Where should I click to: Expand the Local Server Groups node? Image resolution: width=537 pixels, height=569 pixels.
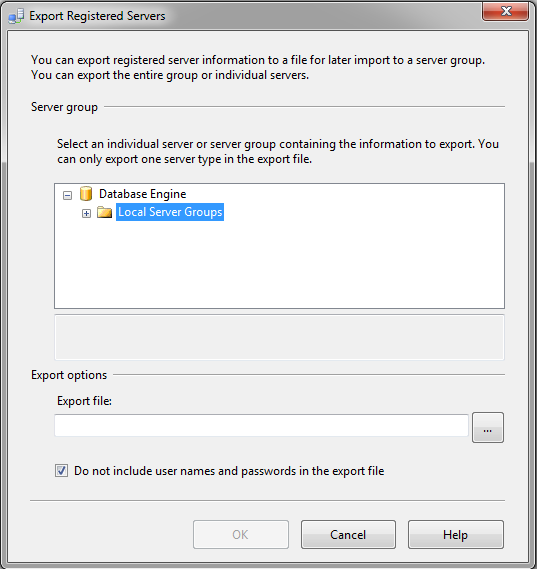(x=86, y=213)
